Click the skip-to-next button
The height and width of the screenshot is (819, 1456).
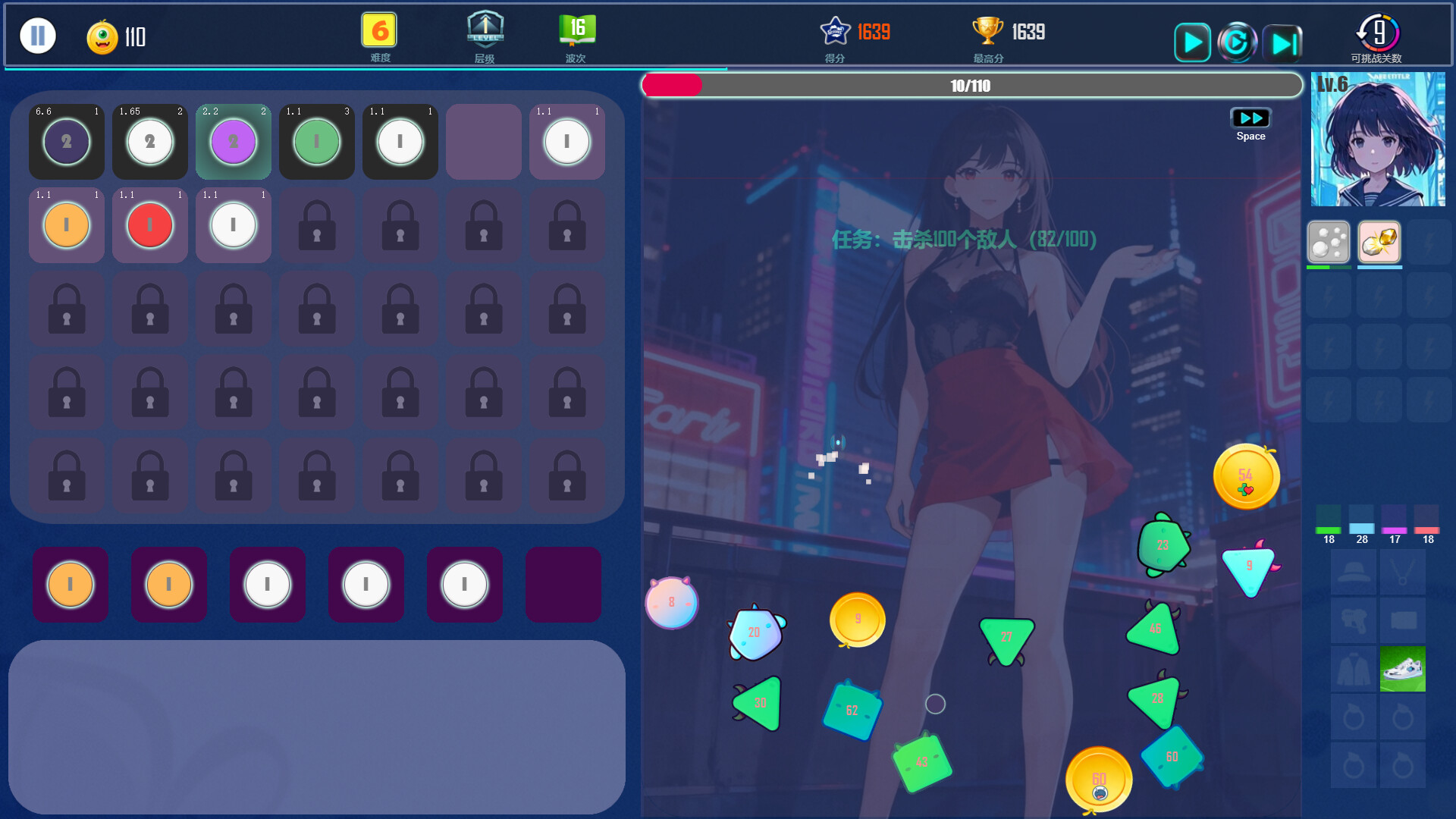pyautogui.click(x=1283, y=42)
